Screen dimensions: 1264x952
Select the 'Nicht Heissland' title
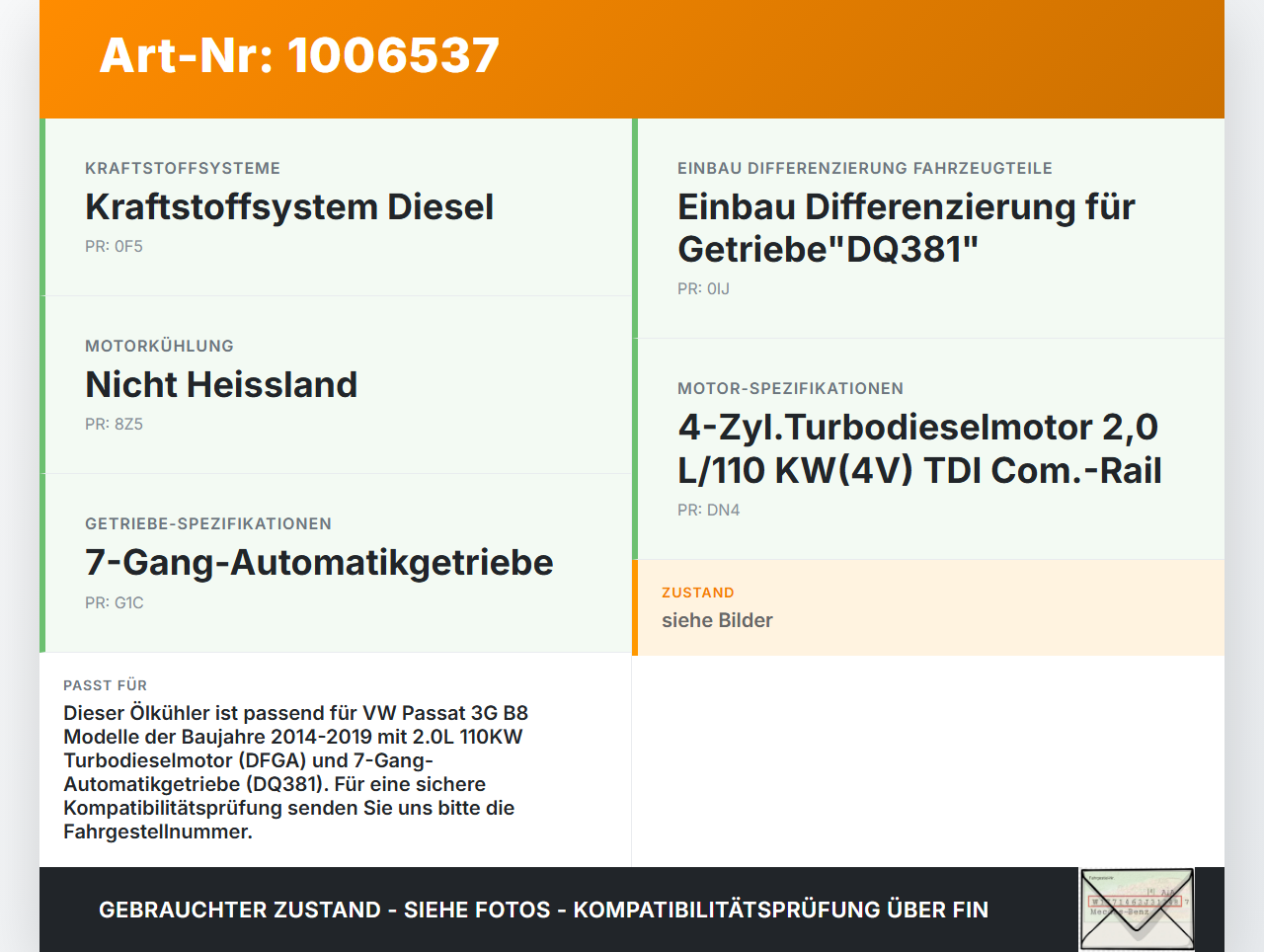coord(221,384)
